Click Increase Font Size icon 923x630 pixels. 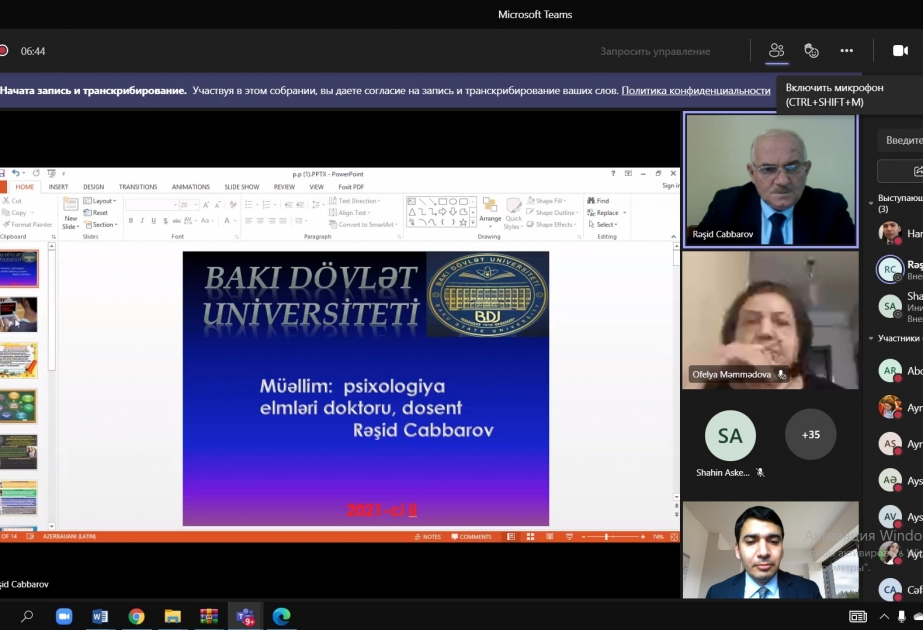pos(205,204)
